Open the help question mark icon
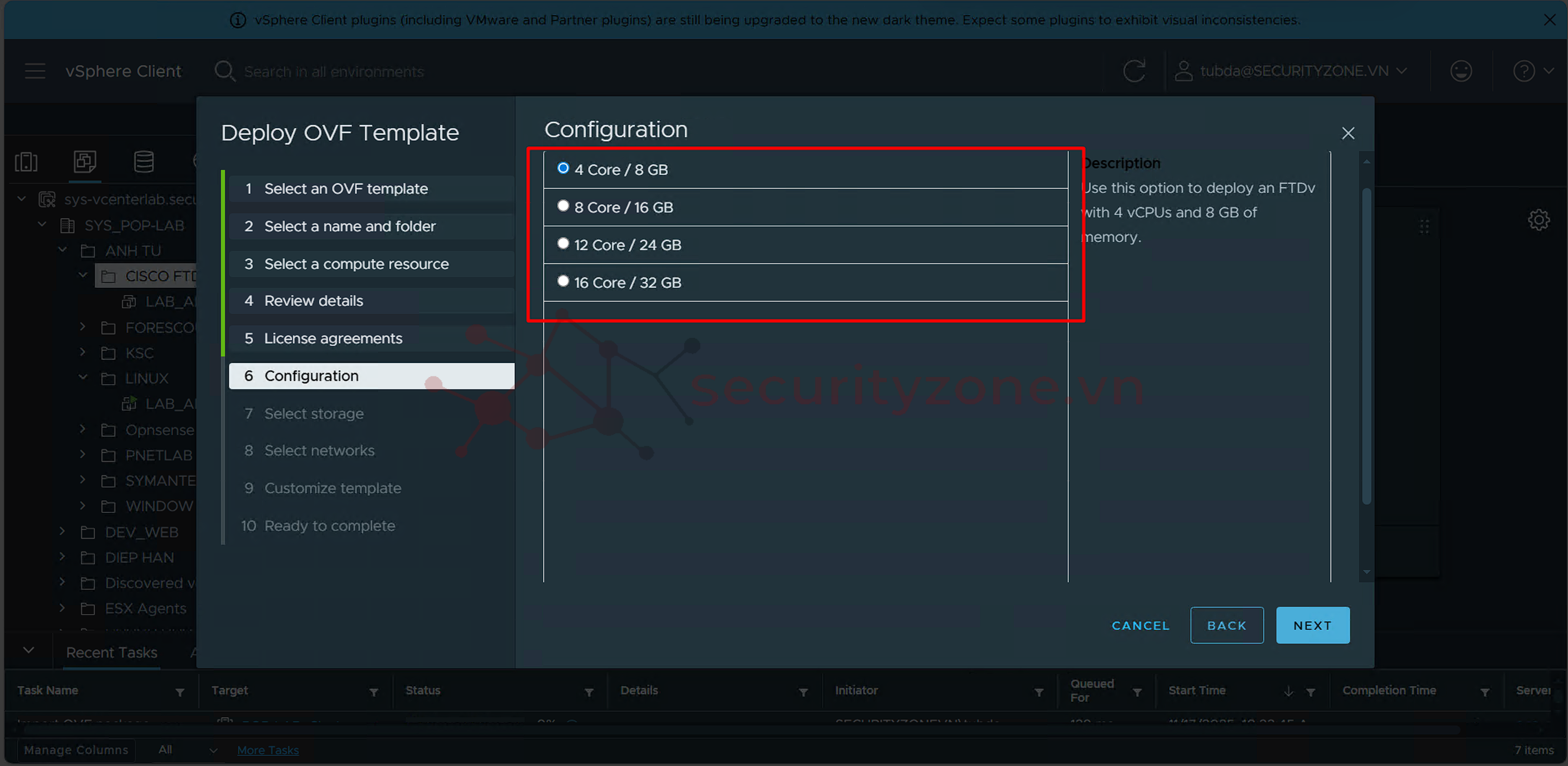 pos(1524,71)
